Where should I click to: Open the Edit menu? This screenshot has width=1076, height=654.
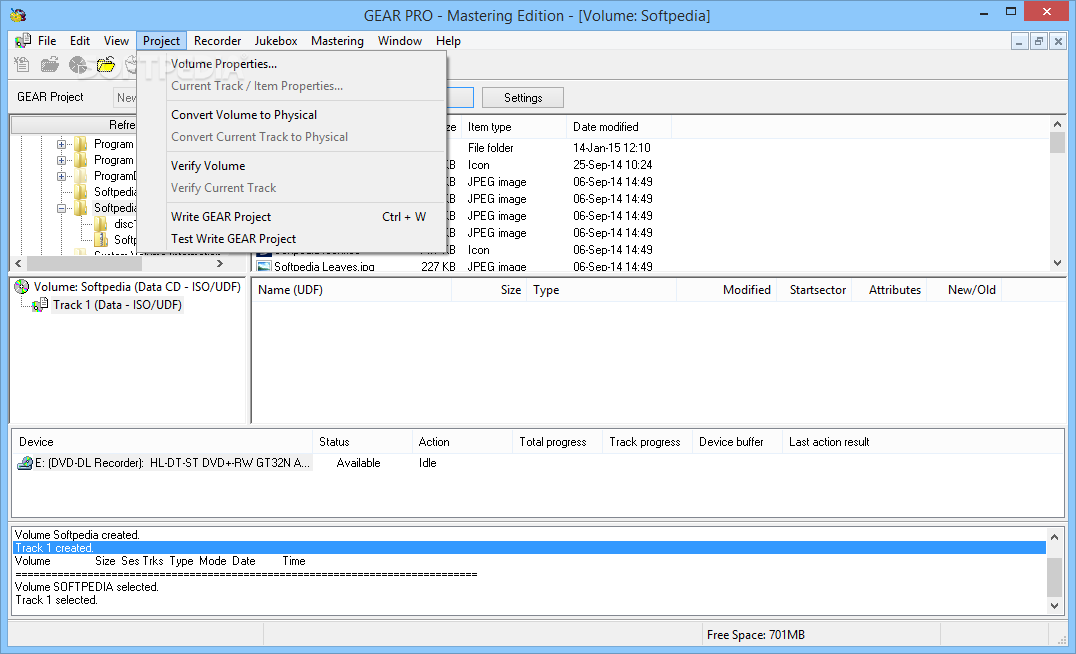80,41
